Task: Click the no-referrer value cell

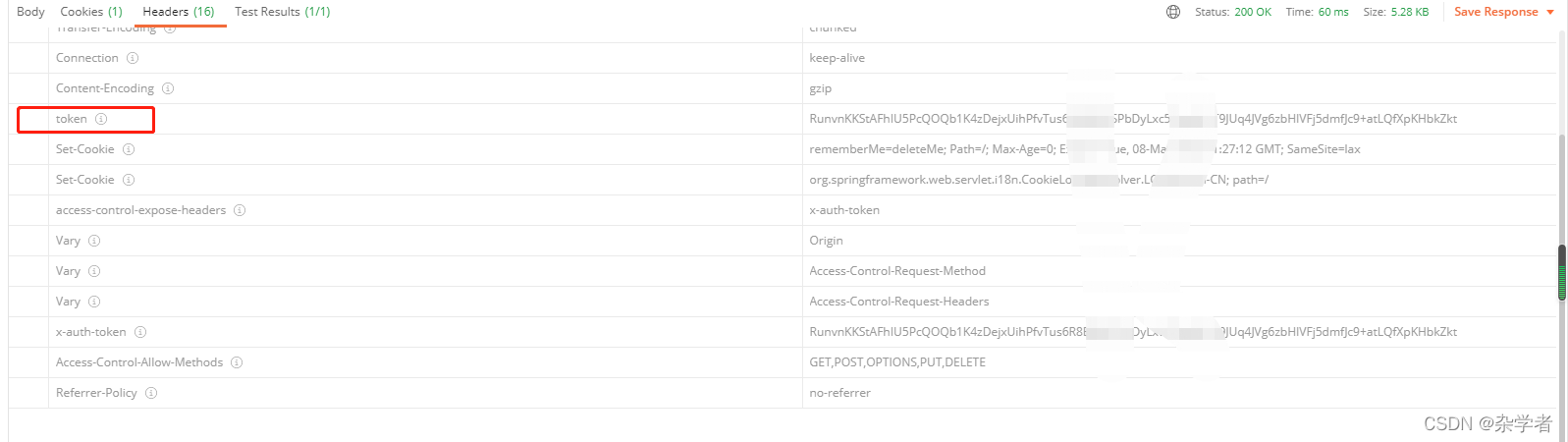Action: point(839,393)
